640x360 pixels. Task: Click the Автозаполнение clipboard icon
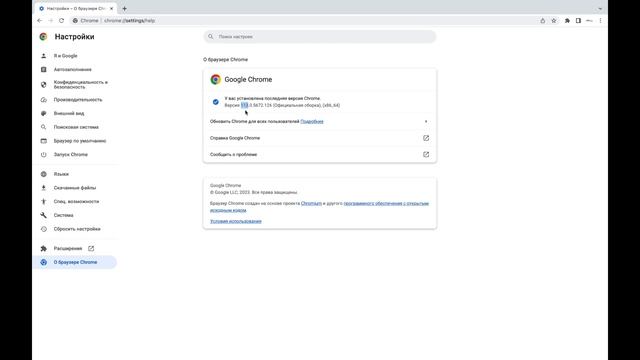pos(44,69)
